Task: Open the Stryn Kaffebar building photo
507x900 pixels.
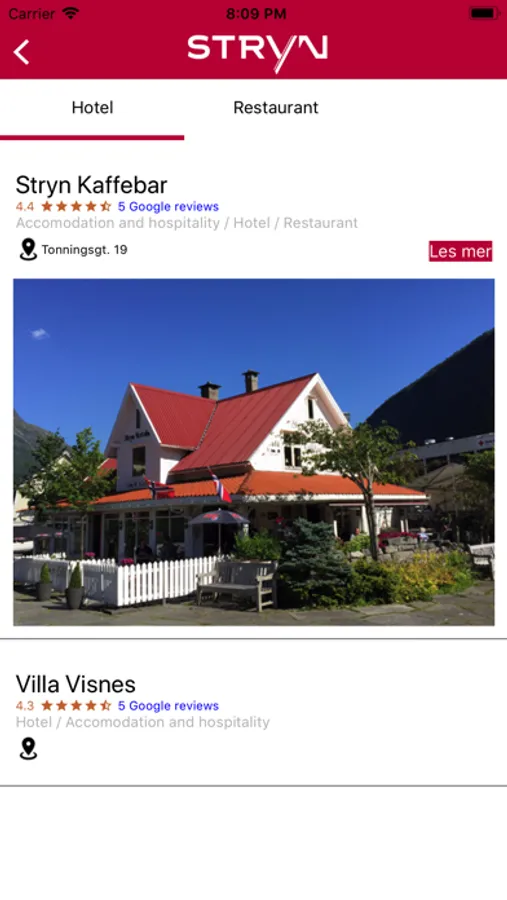Action: pos(254,452)
